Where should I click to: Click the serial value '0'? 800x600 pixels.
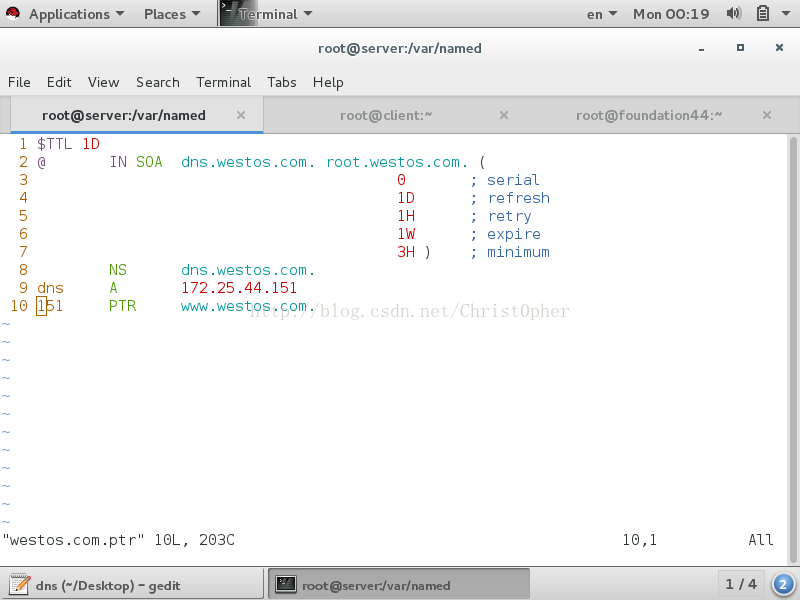pos(402,180)
